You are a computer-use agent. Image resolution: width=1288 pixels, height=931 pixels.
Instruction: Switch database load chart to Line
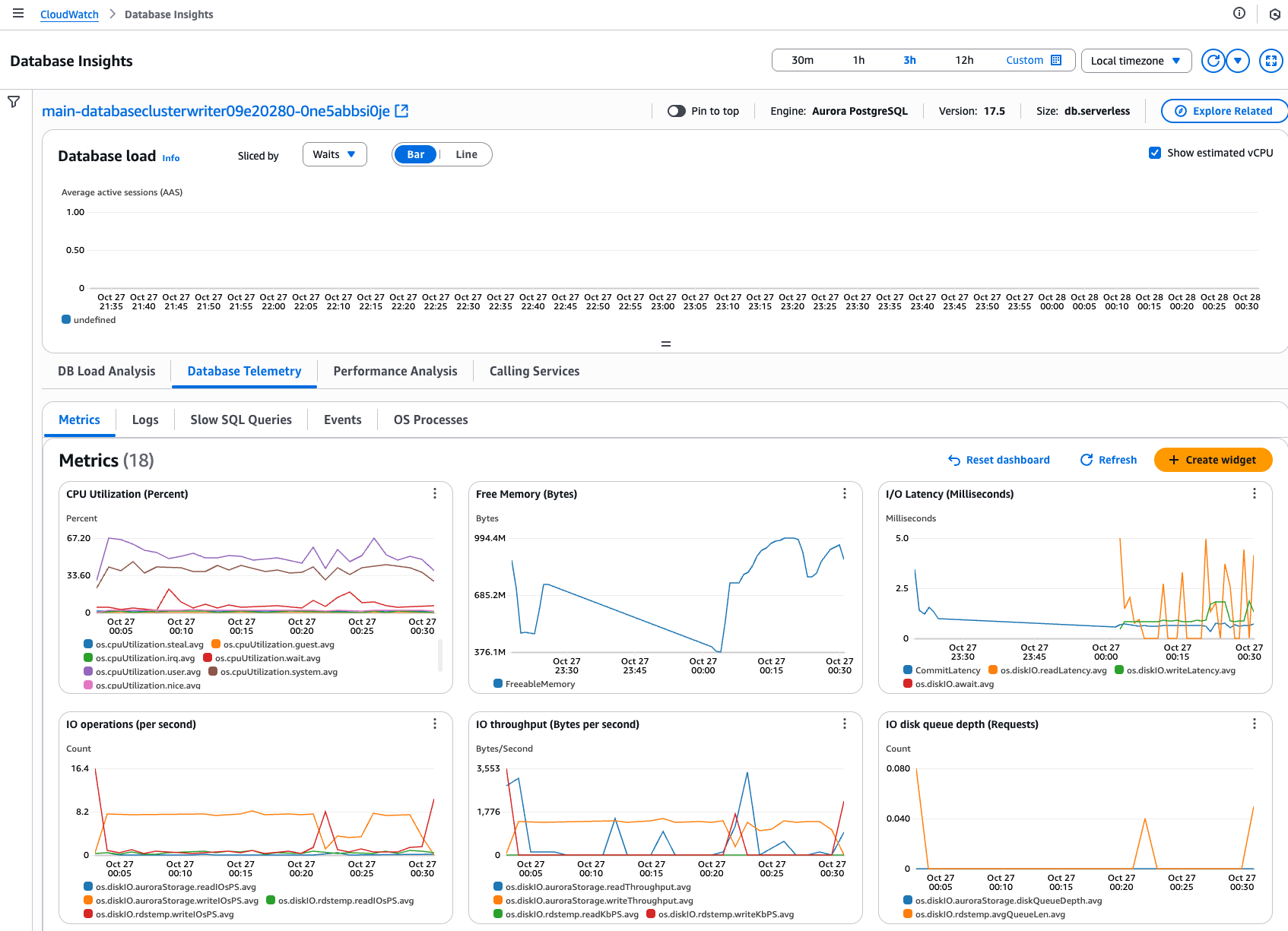click(x=466, y=154)
